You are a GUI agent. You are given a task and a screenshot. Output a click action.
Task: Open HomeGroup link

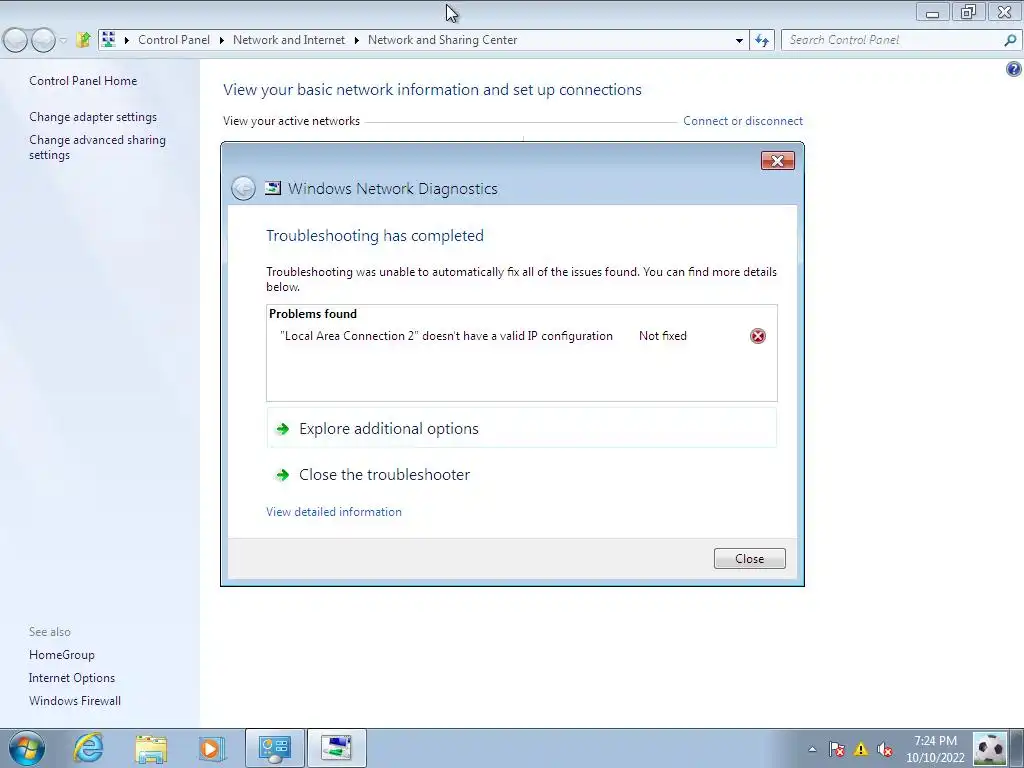[61, 655]
